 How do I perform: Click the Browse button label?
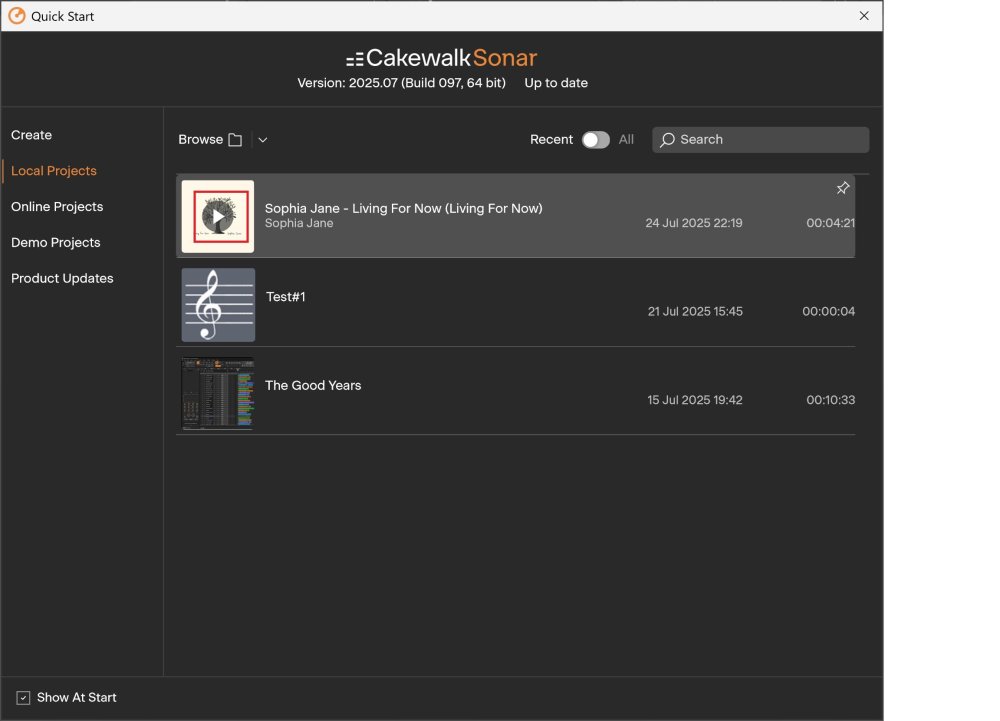coord(200,140)
